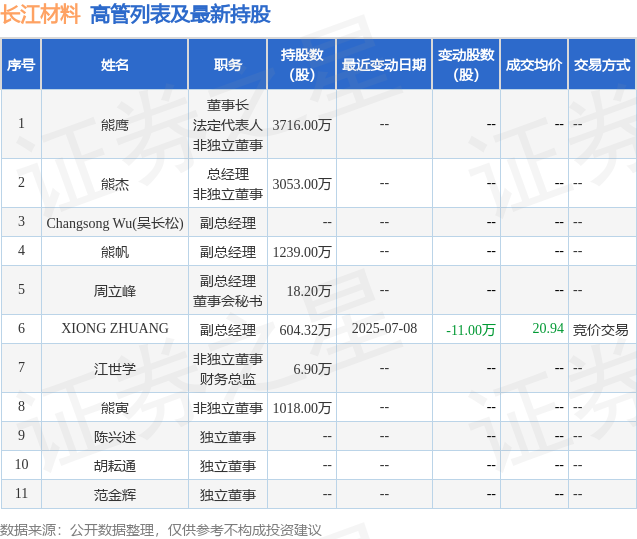Click row number '11' cell
This screenshot has width=637, height=539.
click(x=21, y=494)
